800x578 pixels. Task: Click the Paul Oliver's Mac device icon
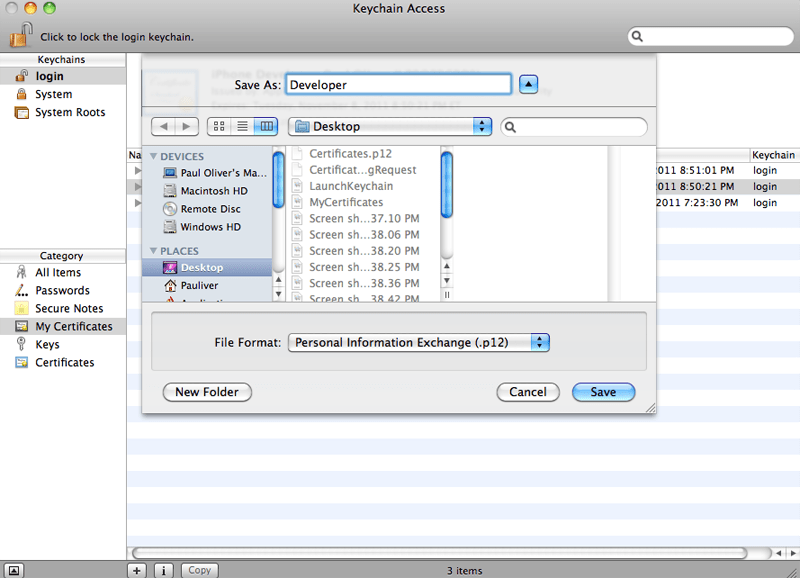tap(170, 173)
